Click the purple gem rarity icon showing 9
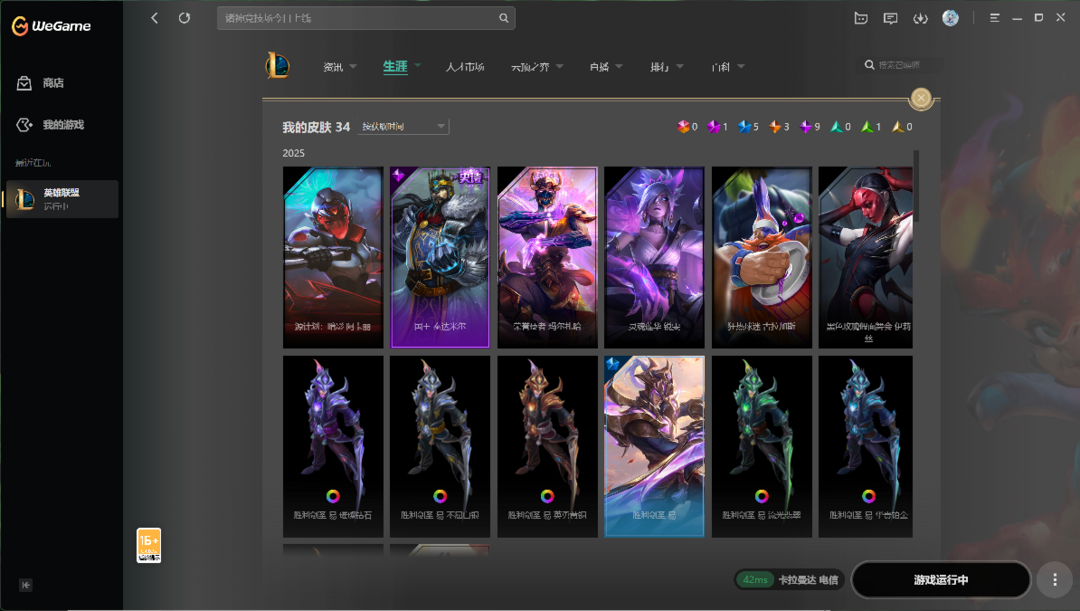Viewport: 1080px width, 611px height. [x=805, y=127]
